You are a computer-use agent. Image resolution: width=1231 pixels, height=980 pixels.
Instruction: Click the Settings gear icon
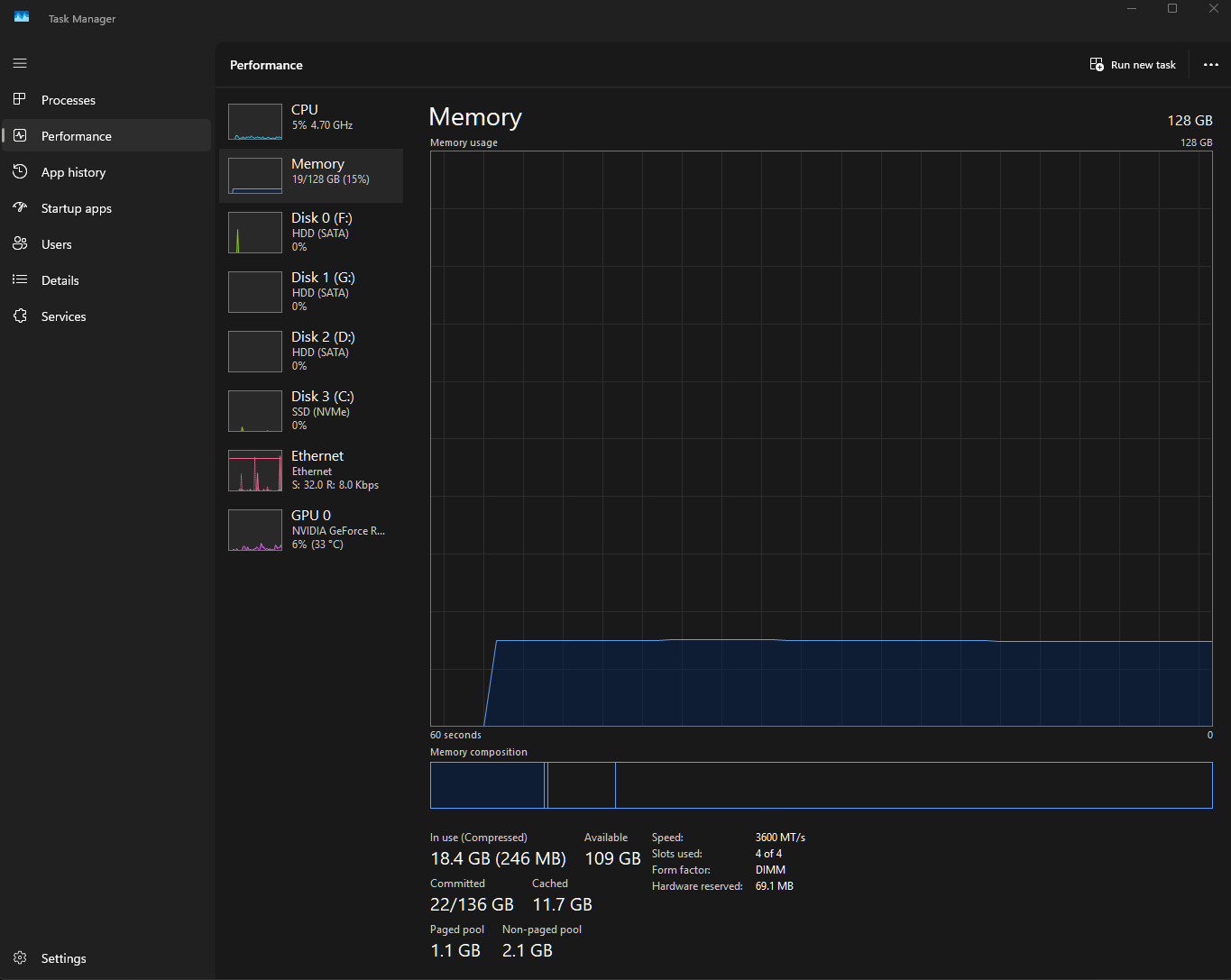coord(20,957)
